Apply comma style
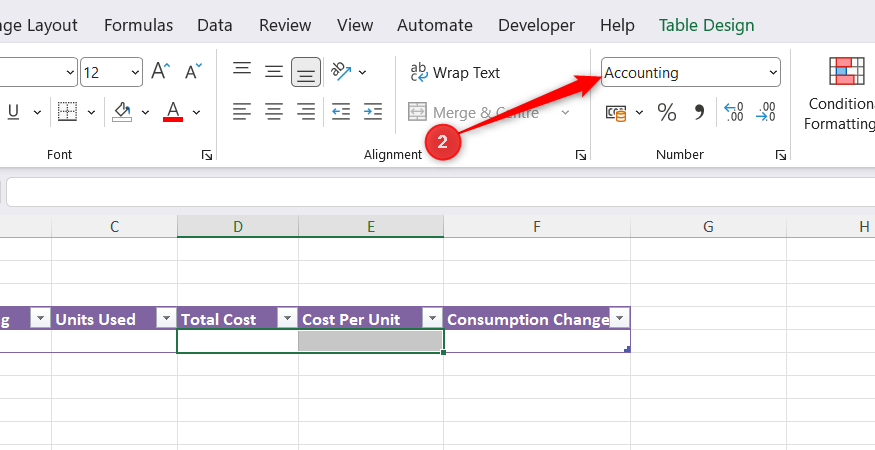This screenshot has height=450, width=875. tap(699, 113)
